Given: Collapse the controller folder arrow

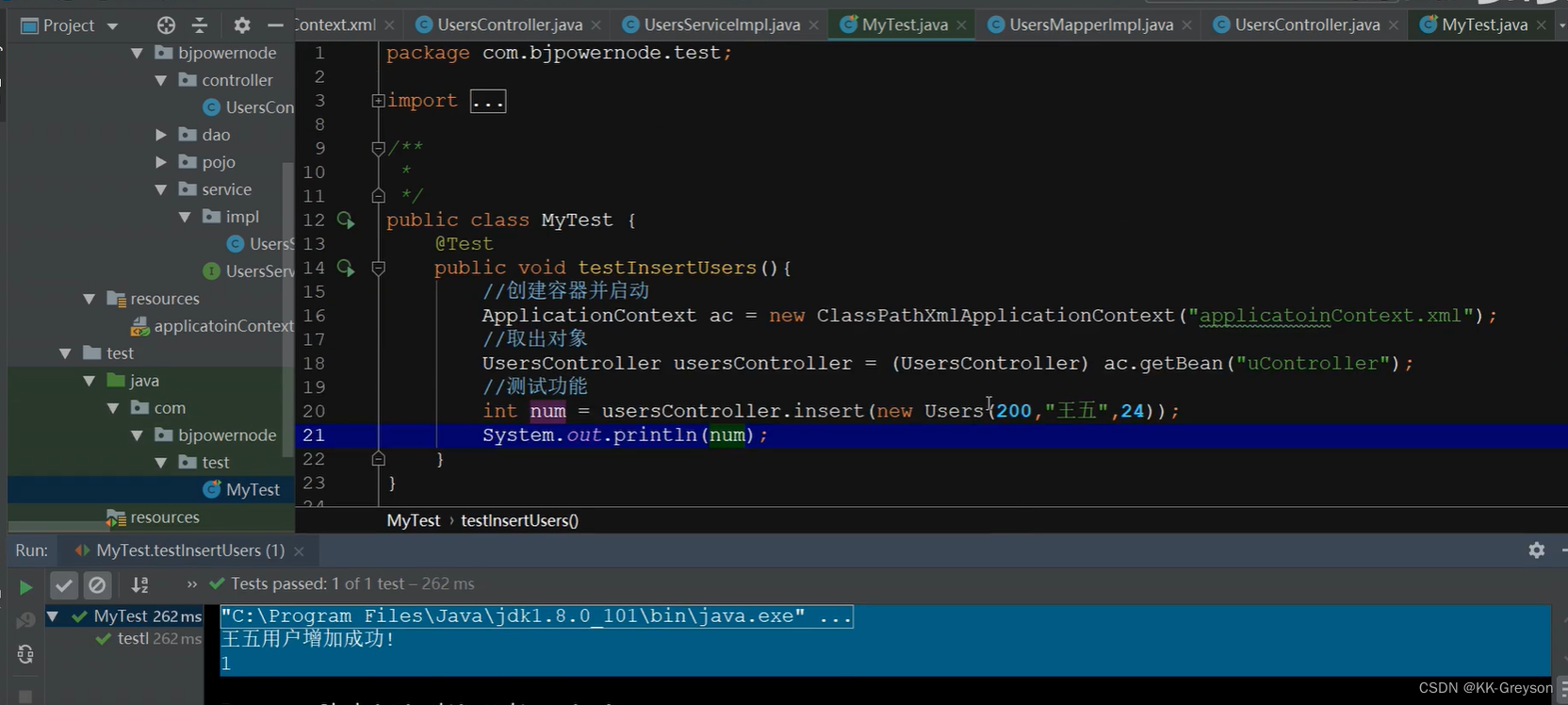Looking at the screenshot, I should [x=161, y=81].
